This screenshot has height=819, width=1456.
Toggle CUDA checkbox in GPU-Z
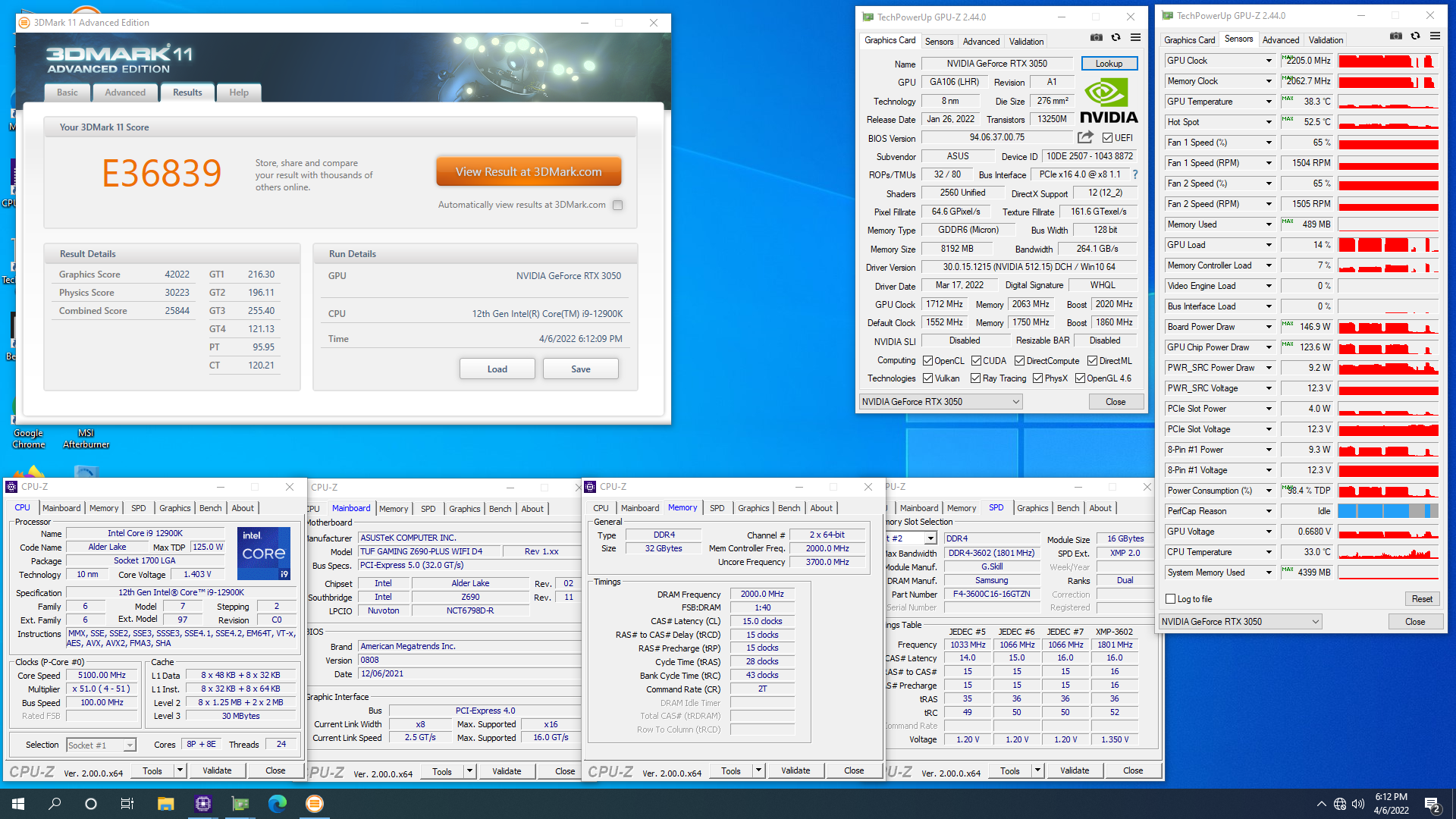click(976, 361)
